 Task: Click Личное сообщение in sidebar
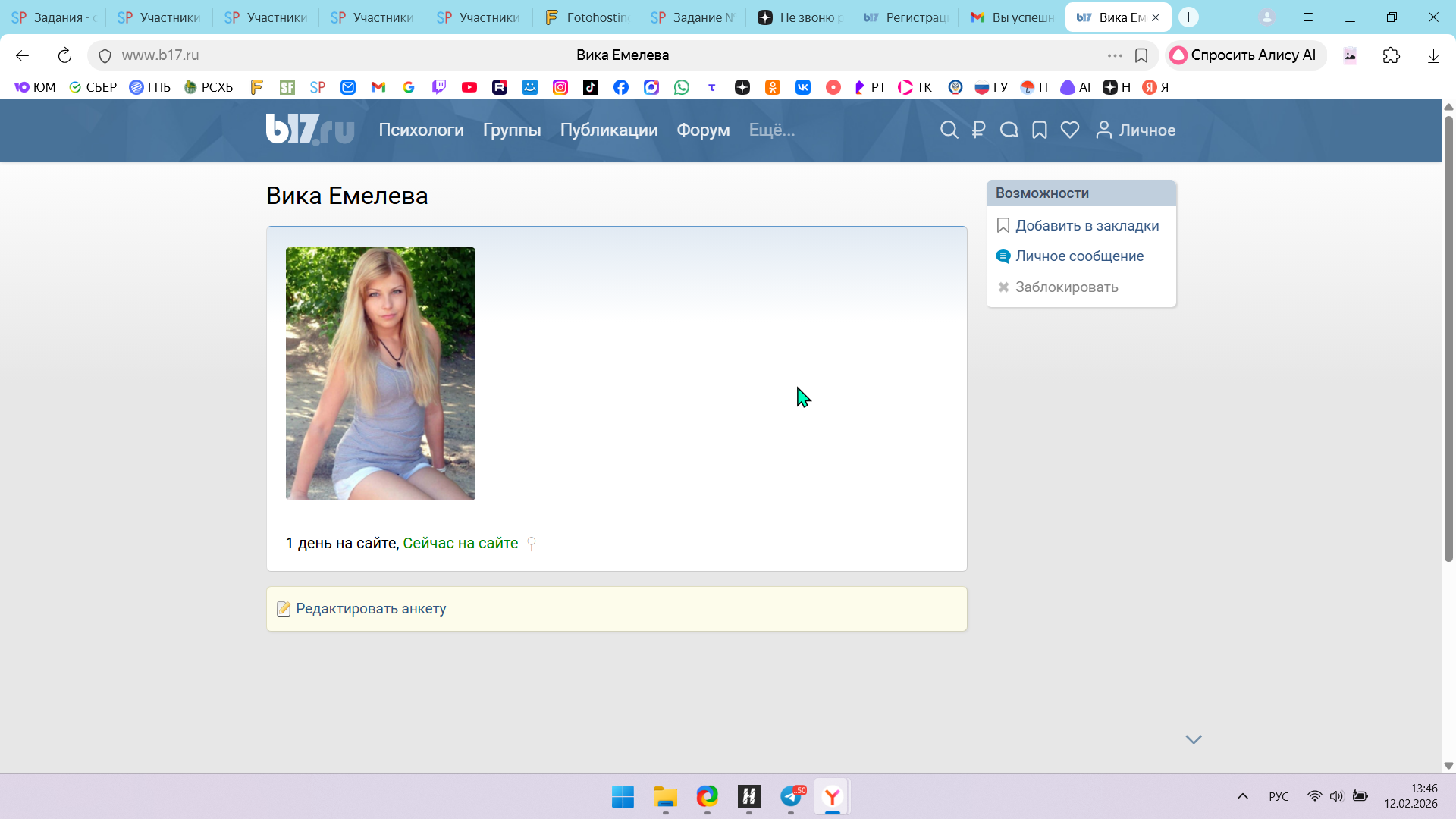coord(1079,256)
